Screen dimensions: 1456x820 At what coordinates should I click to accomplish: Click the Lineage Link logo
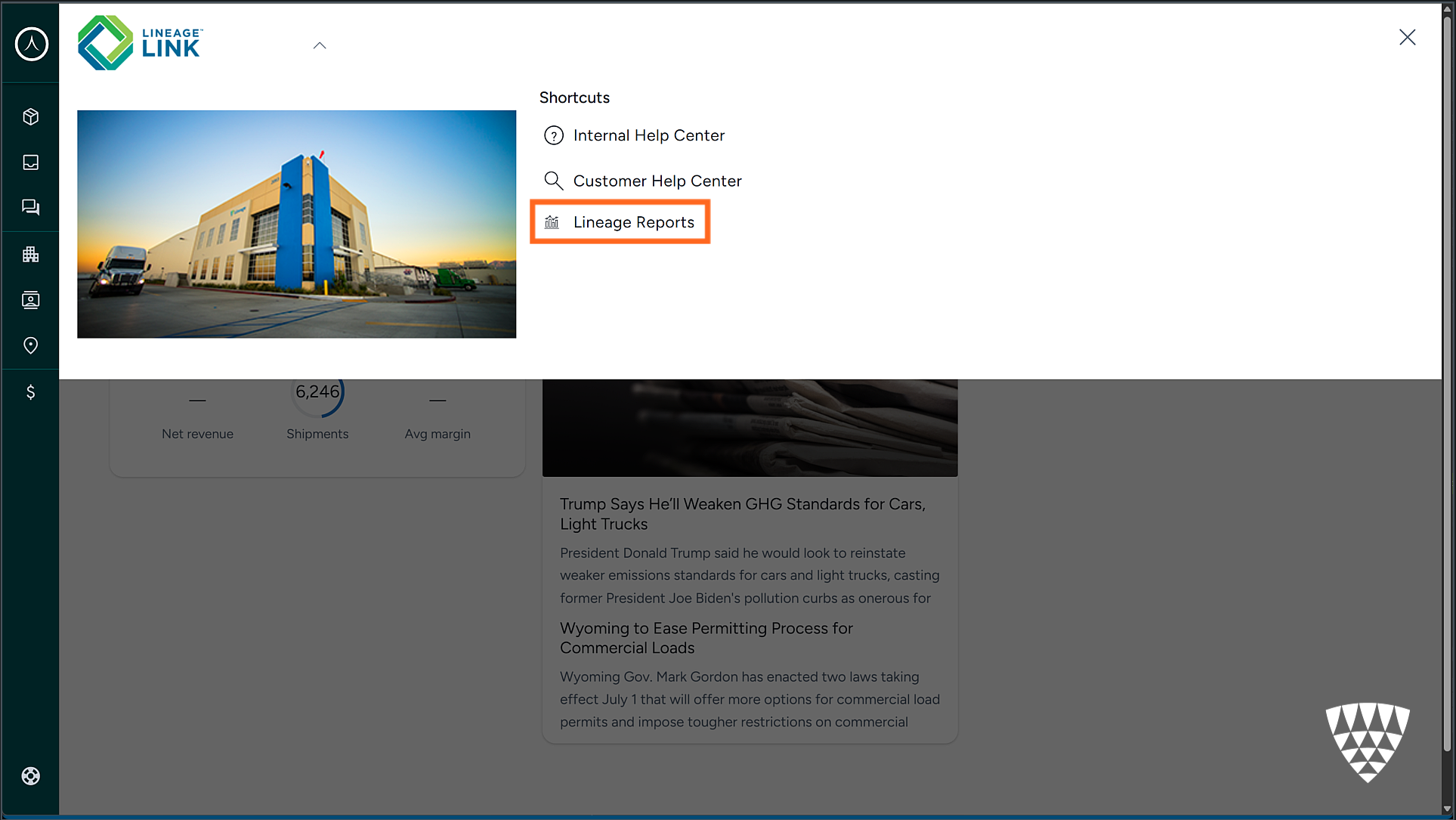click(141, 43)
